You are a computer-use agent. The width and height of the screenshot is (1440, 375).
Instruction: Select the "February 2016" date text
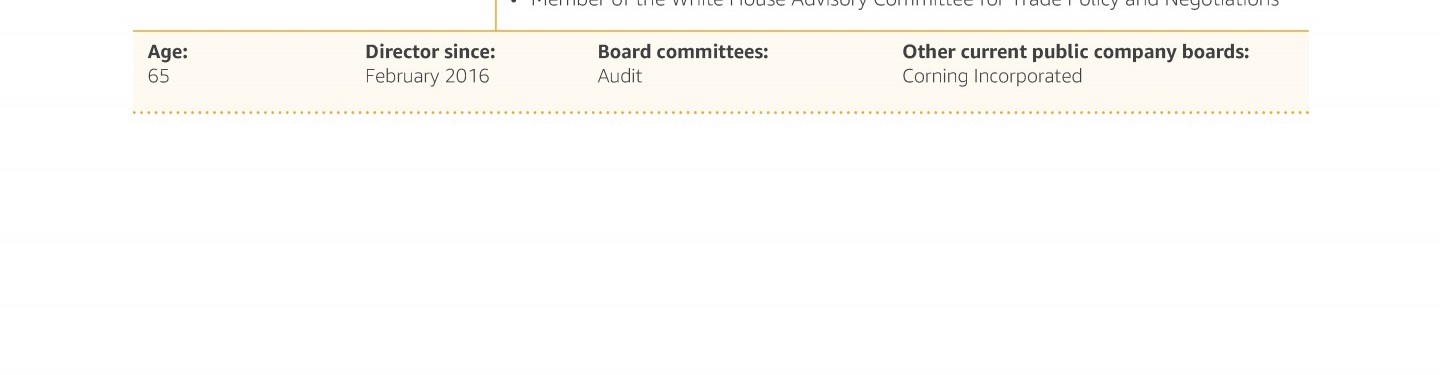click(427, 76)
